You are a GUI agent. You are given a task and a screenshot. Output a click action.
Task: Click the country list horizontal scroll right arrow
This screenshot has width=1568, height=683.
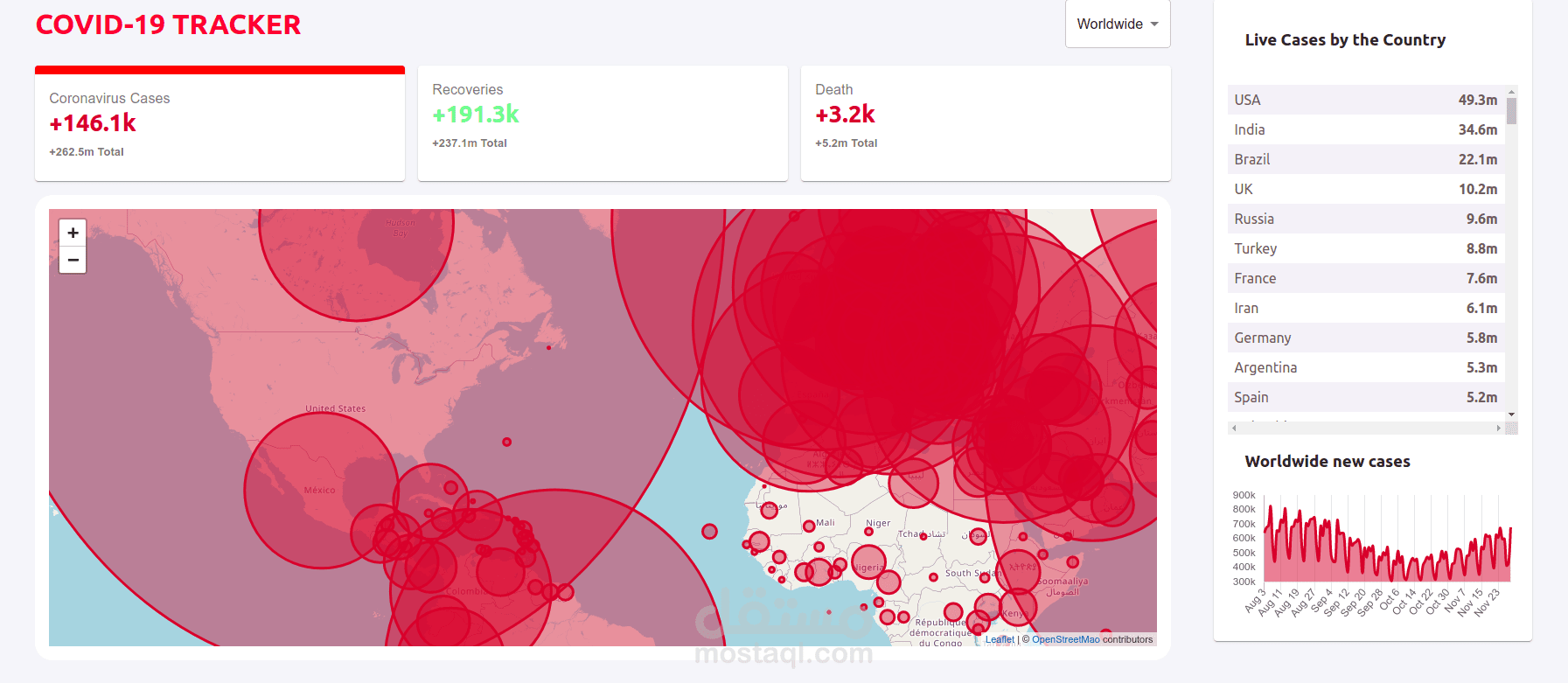pos(1498,428)
